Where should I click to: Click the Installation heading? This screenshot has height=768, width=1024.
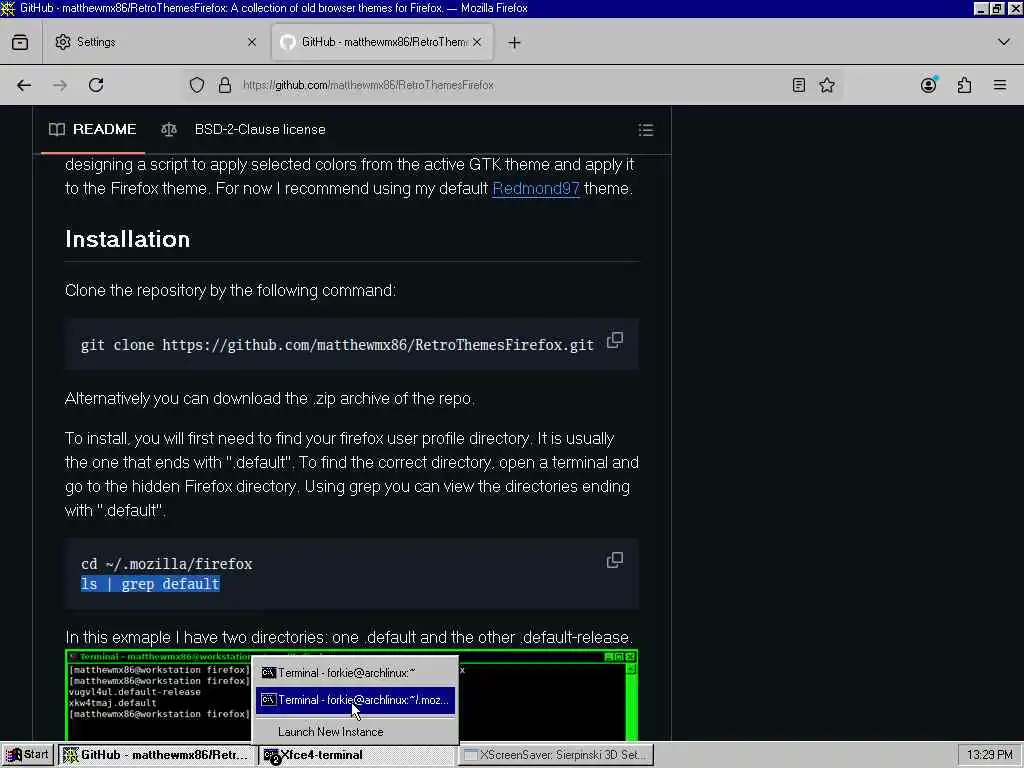coord(127,239)
